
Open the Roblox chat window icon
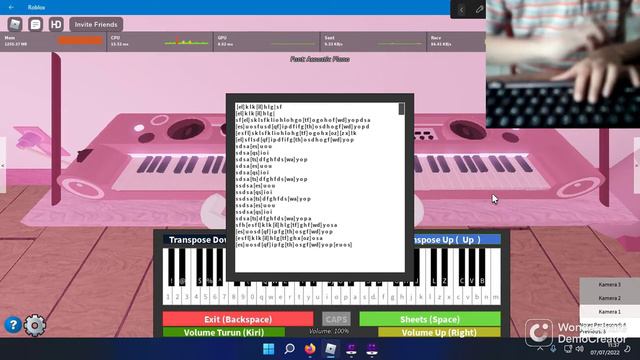tap(36, 24)
